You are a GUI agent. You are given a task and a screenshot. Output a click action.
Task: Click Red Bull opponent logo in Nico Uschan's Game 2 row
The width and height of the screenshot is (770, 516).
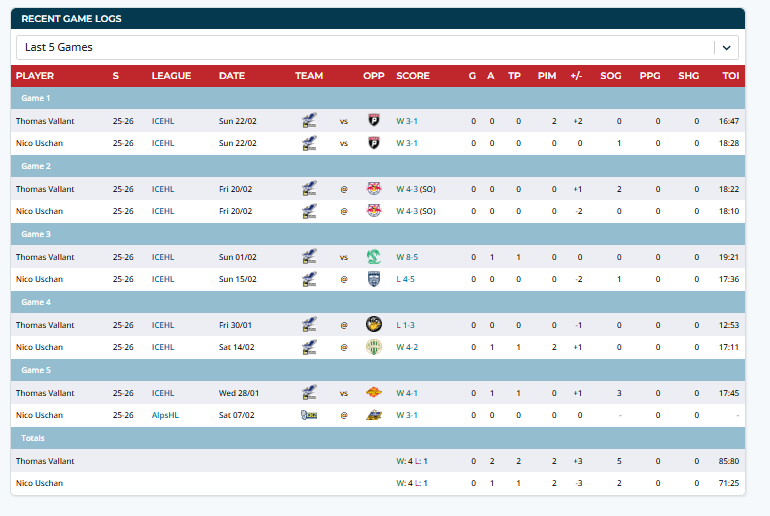point(374,211)
